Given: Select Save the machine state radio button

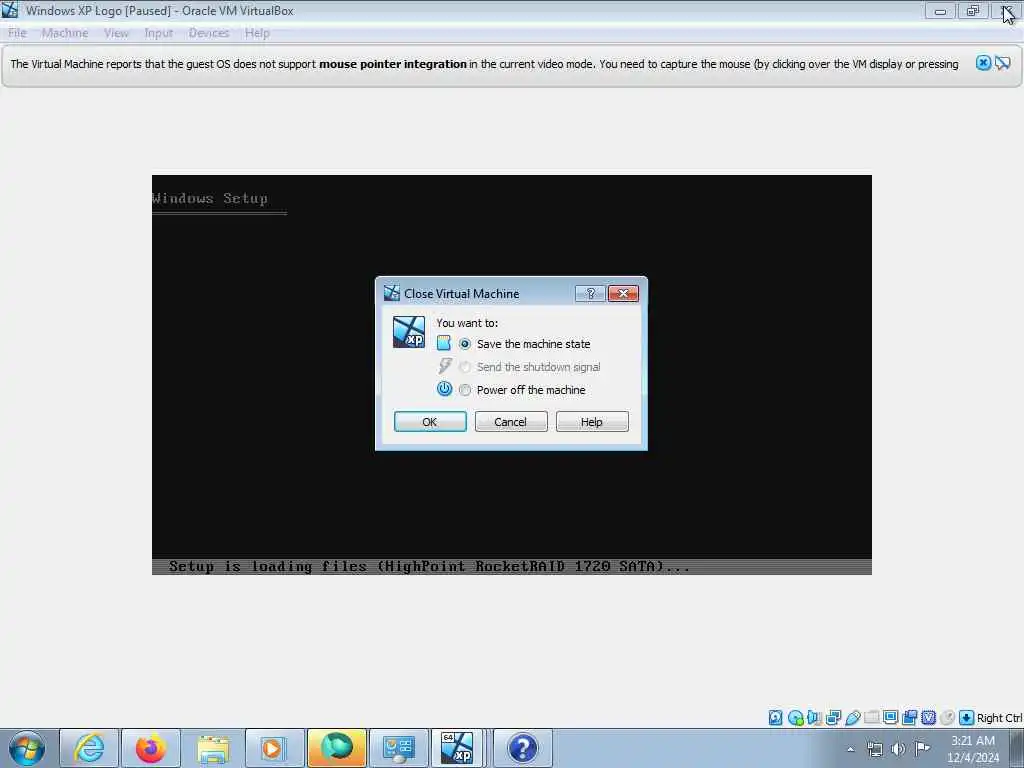Looking at the screenshot, I should (x=464, y=344).
